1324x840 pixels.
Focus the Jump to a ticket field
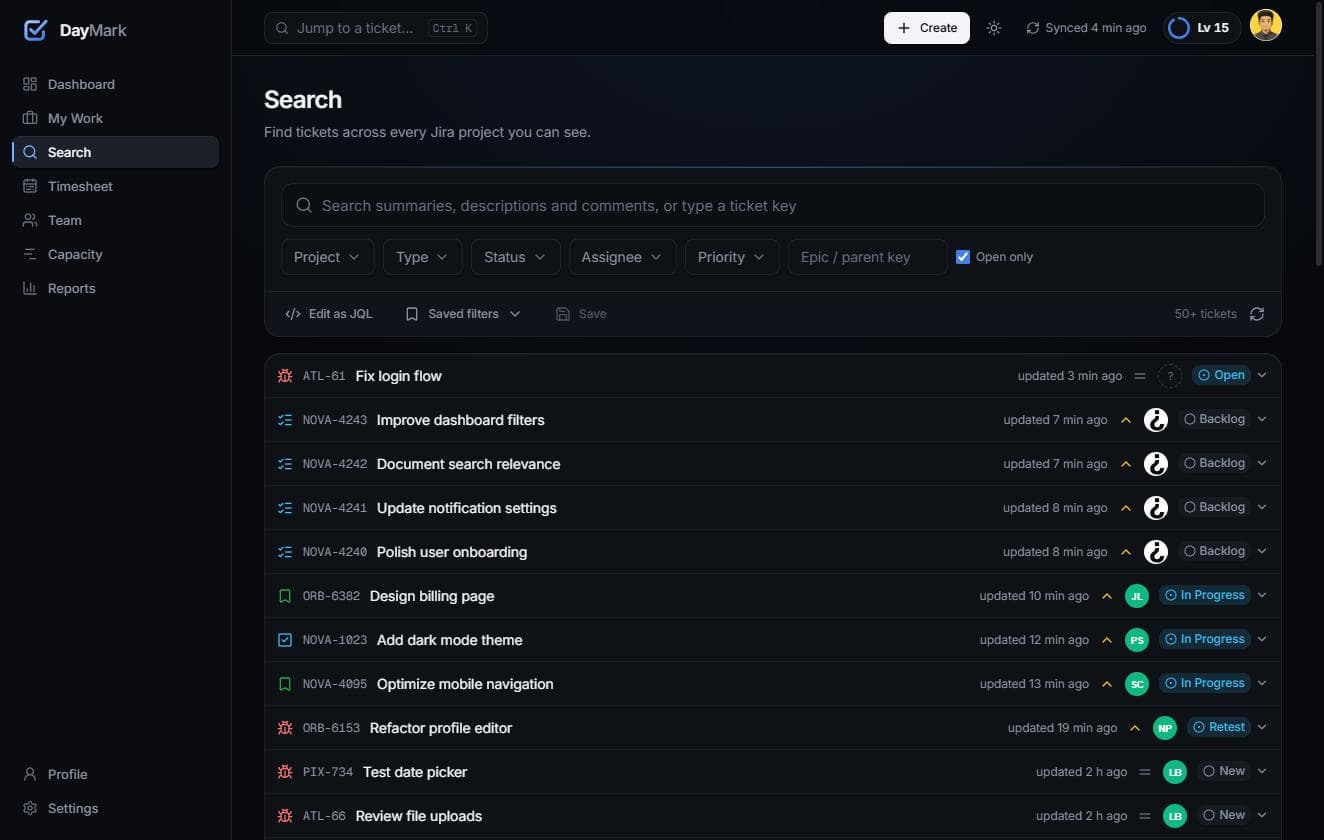coord(376,28)
